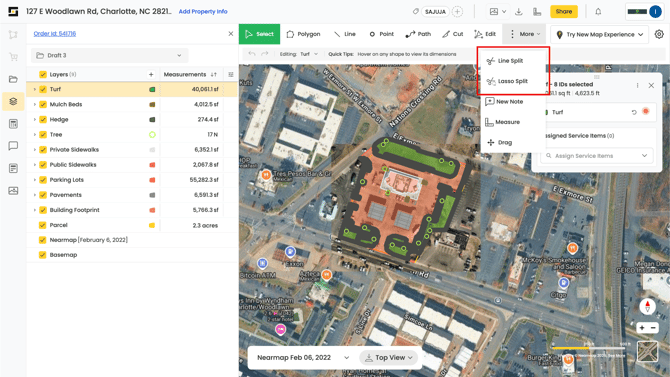Viewport: 670px width, 377px height.
Task: Open the user profile avatar
Action: coord(655,12)
